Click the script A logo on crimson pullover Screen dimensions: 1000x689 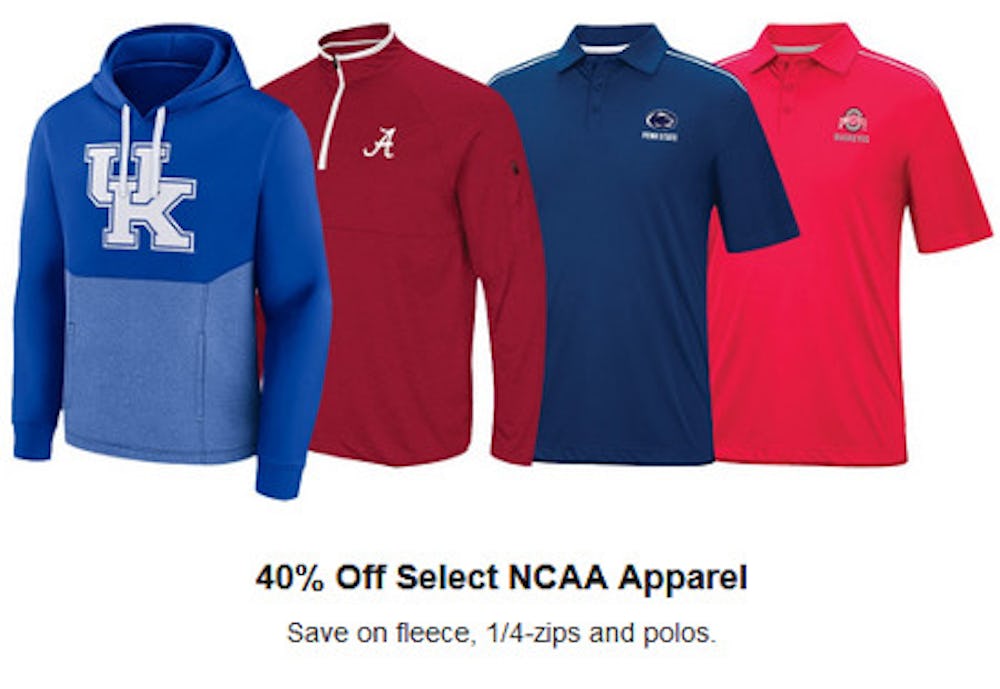[378, 145]
